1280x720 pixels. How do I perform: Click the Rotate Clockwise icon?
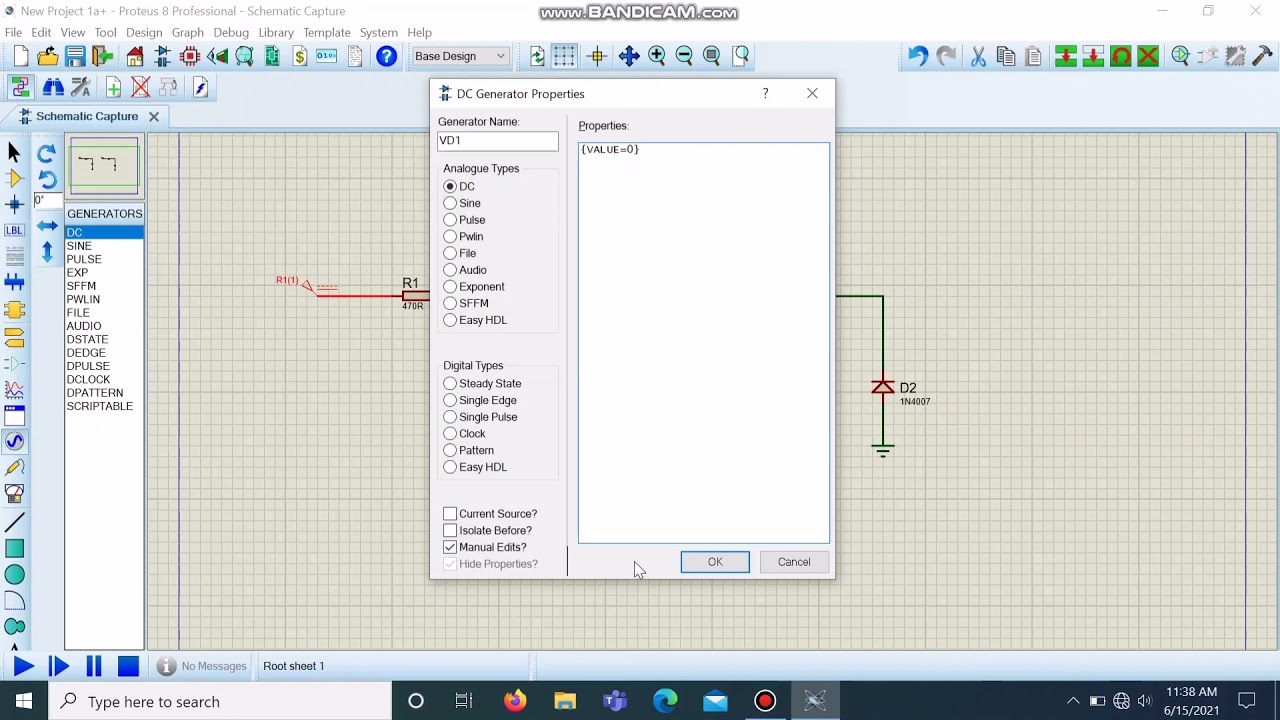46,153
